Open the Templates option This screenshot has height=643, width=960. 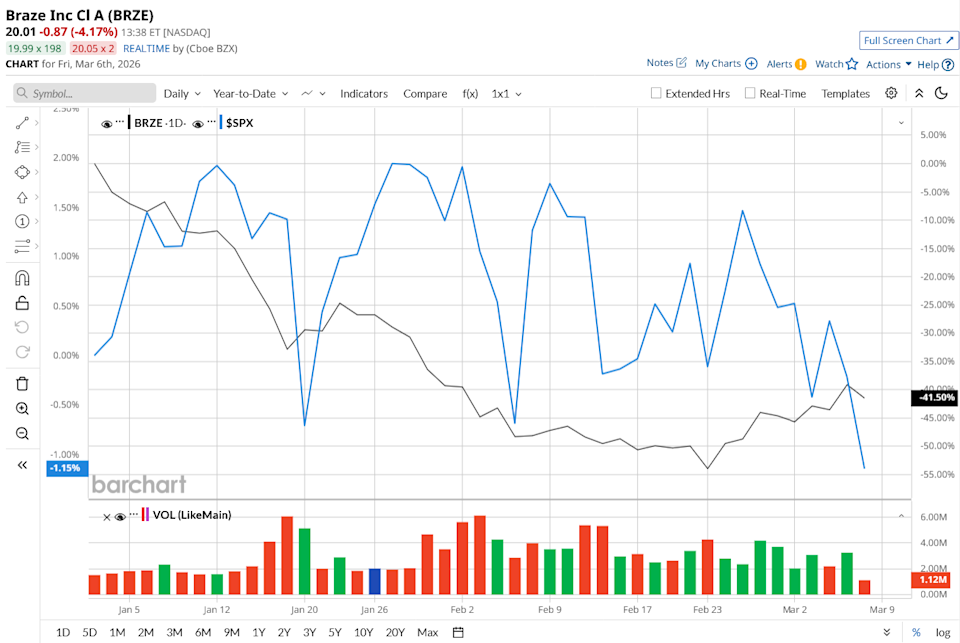coord(845,93)
